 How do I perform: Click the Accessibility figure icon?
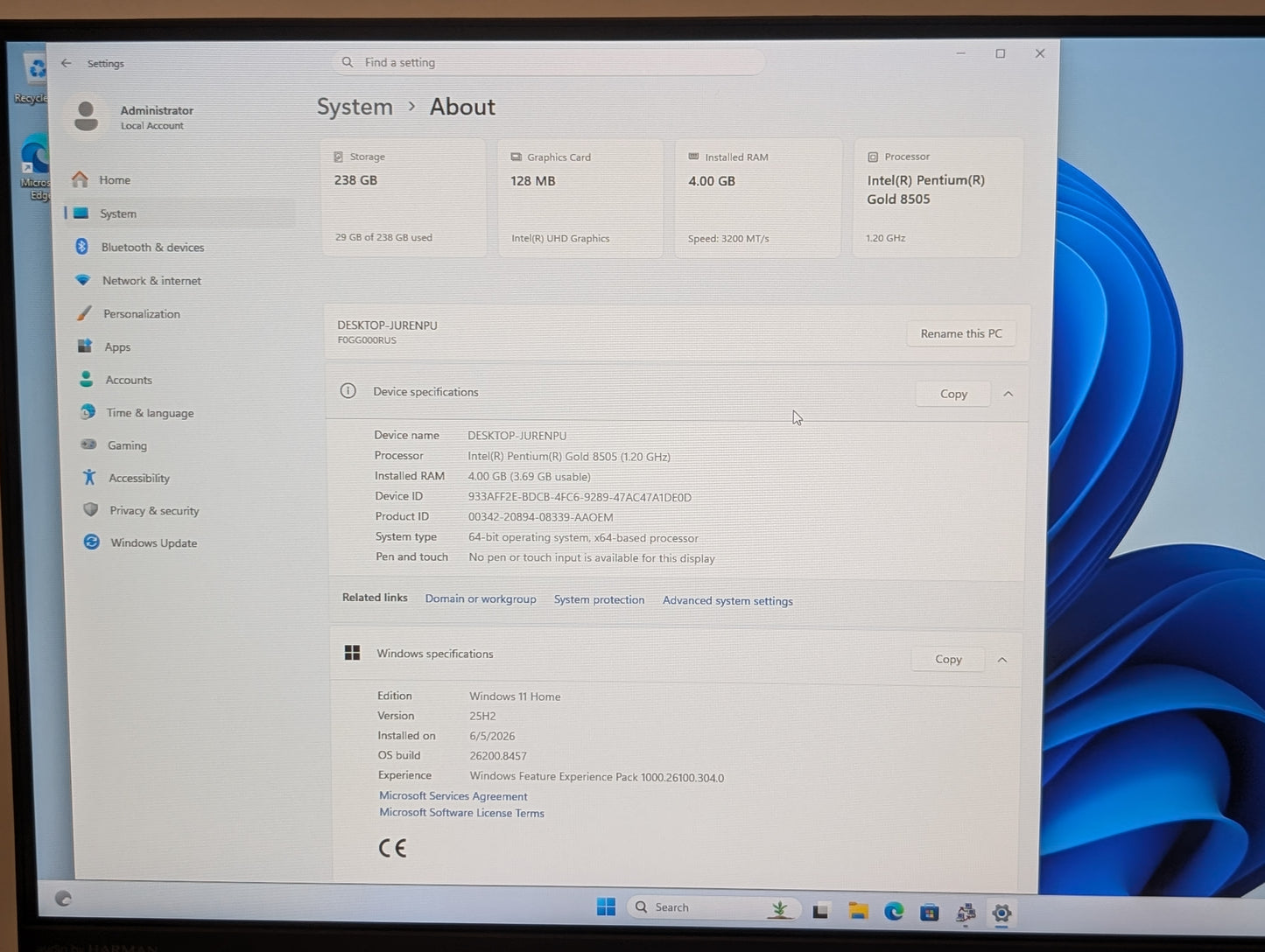tap(89, 477)
